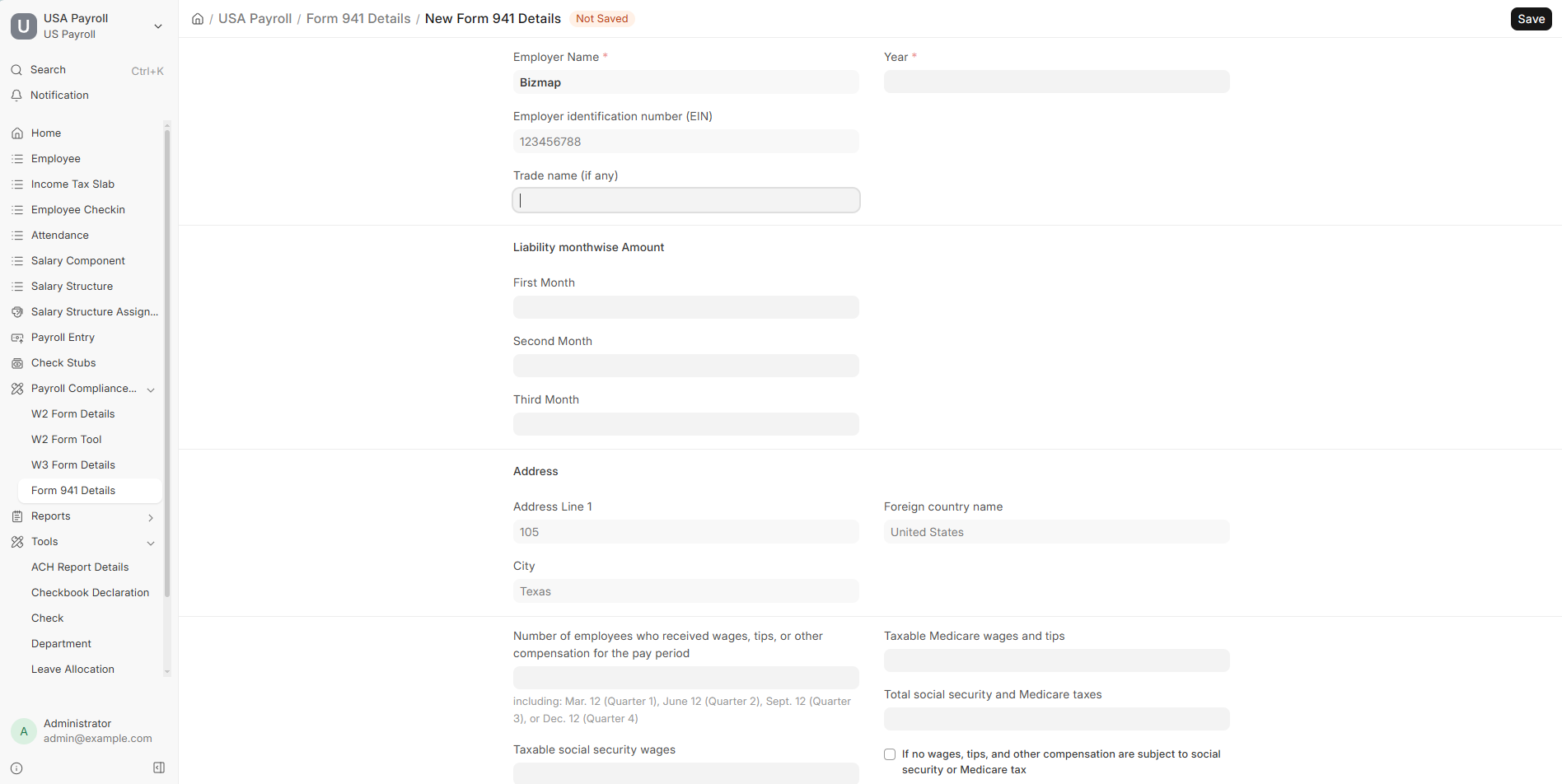Viewport: 1562px width, 784px height.
Task: Click the Employer Name field
Action: [x=686, y=82]
